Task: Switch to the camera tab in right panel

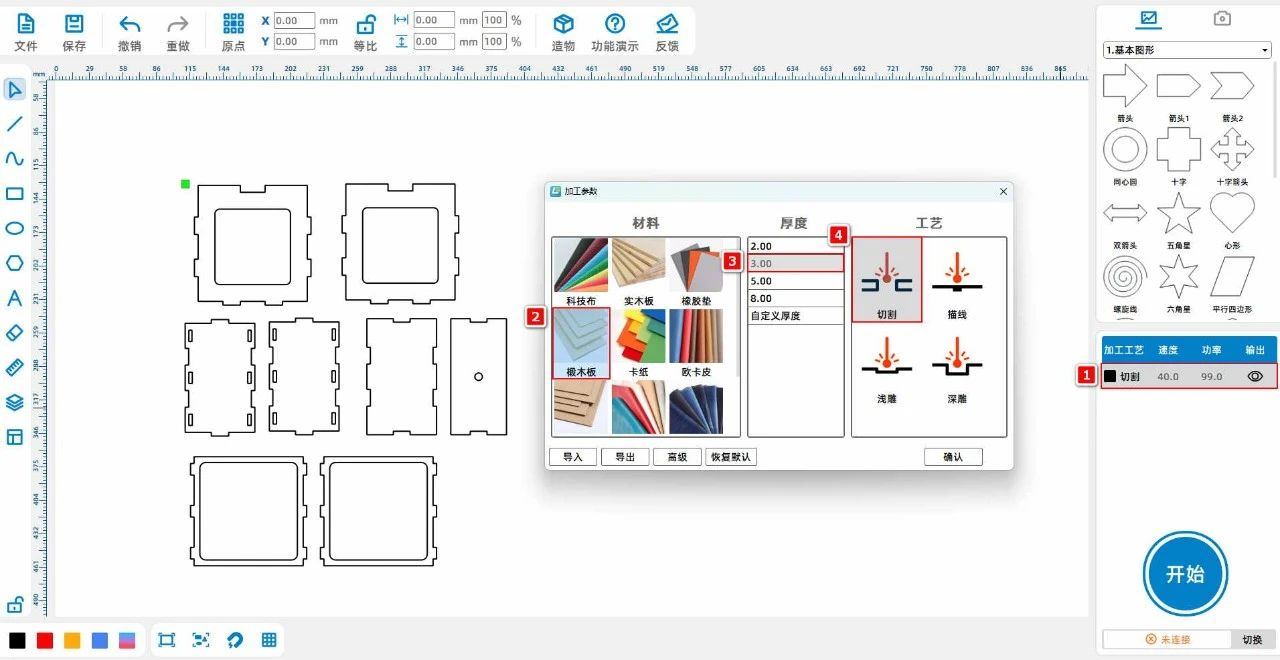Action: [x=1221, y=18]
